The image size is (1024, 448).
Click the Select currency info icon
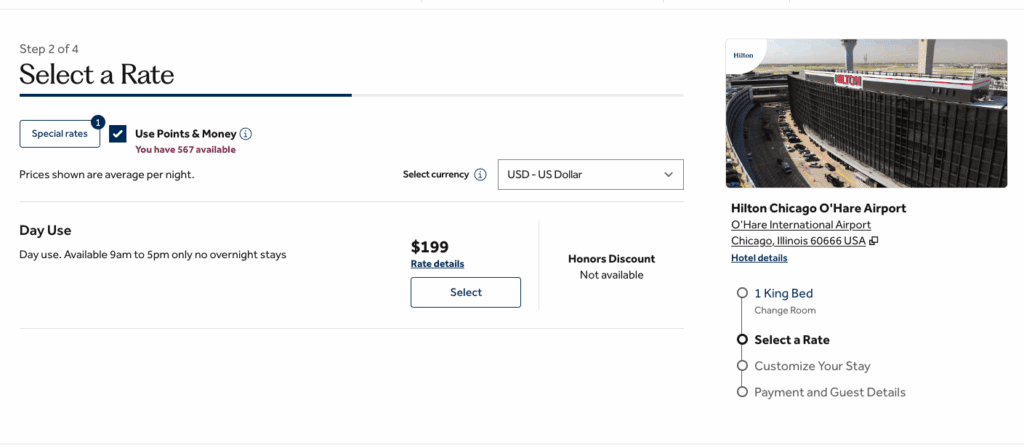tap(480, 174)
